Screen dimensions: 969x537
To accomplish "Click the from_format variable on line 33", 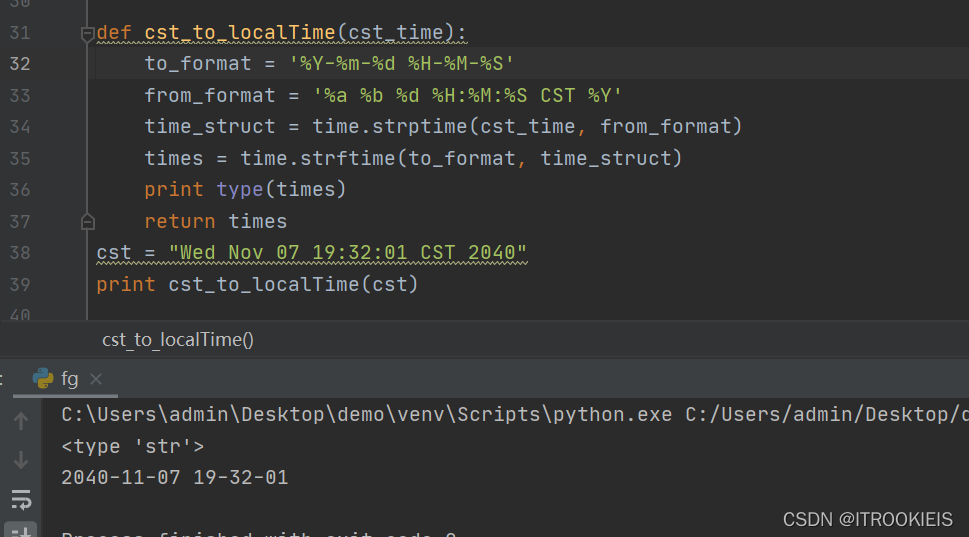I will (209, 96).
